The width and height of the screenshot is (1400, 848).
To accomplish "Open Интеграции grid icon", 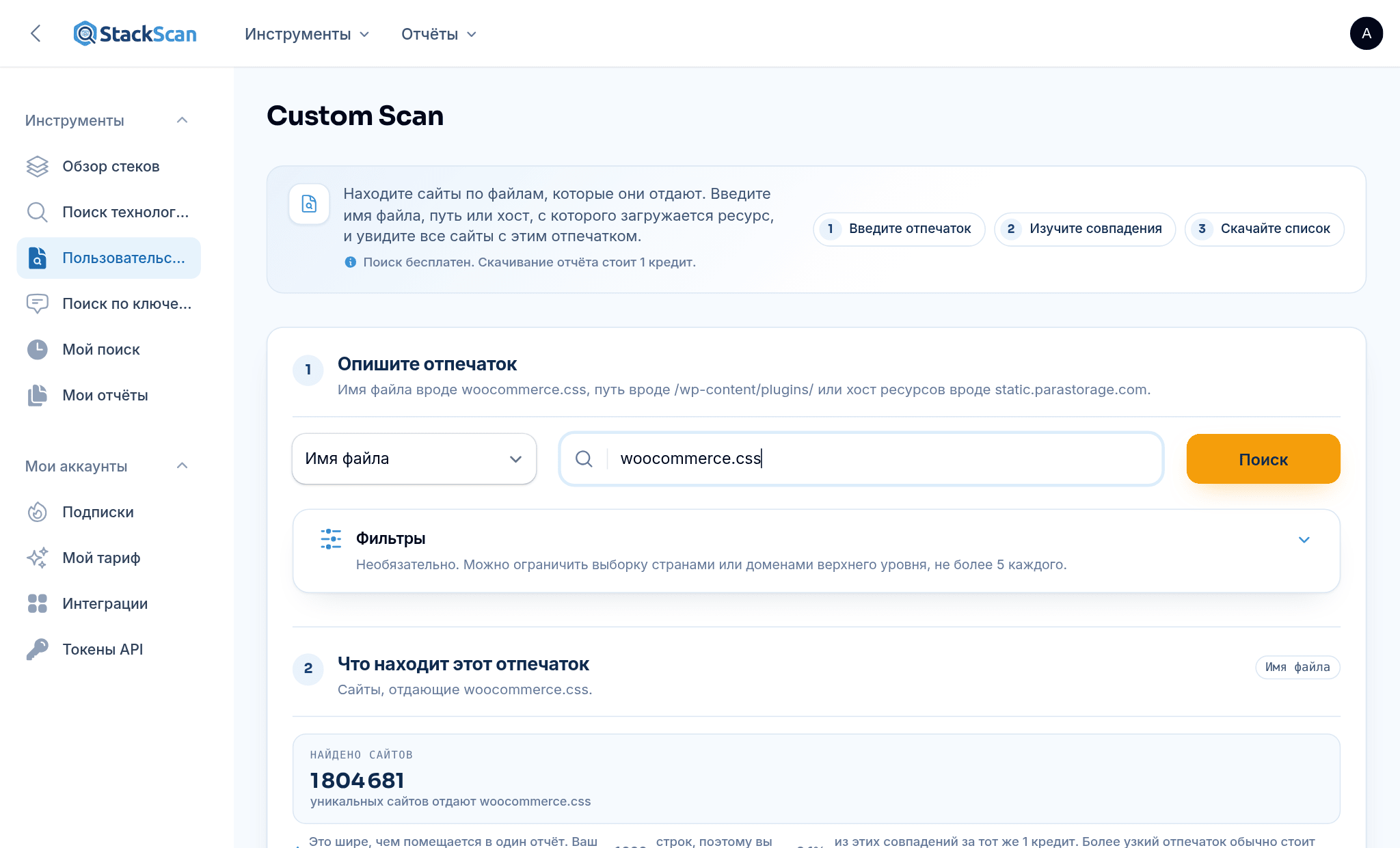I will 38,603.
